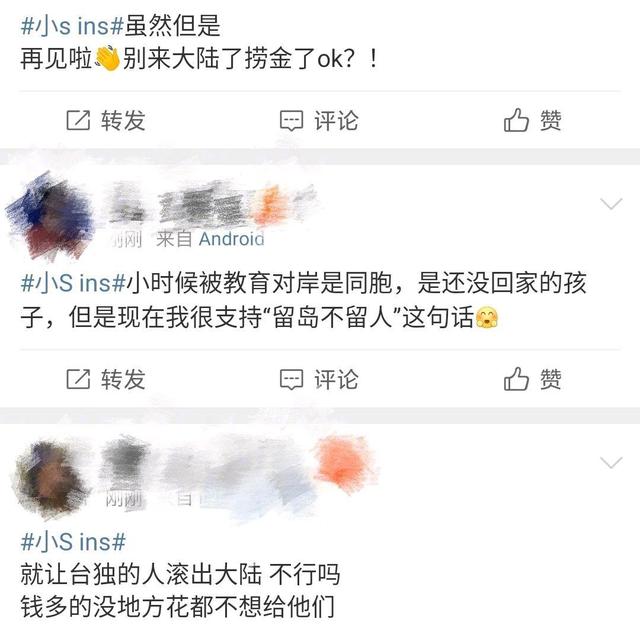The image size is (640, 638).
Task: Open the blurred avatar of the third poster
Action: 51,476
